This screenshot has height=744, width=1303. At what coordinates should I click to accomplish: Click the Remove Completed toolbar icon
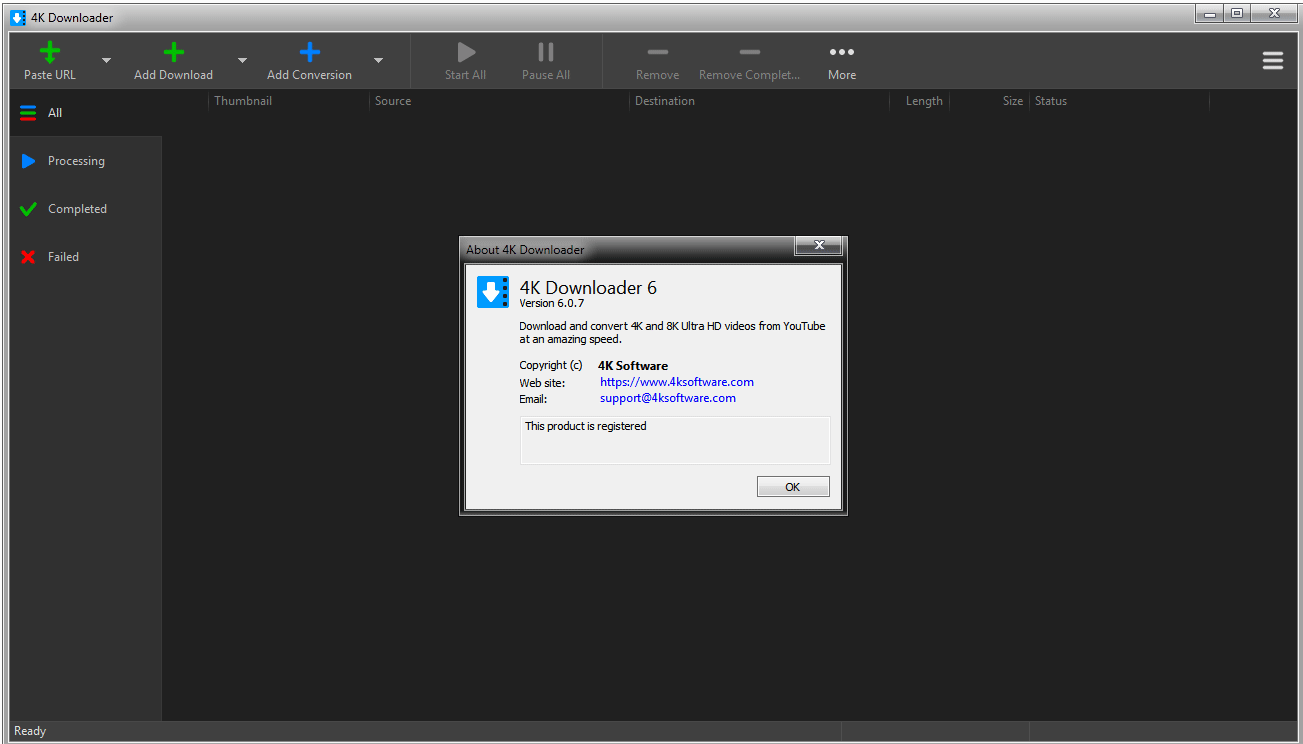pos(749,53)
